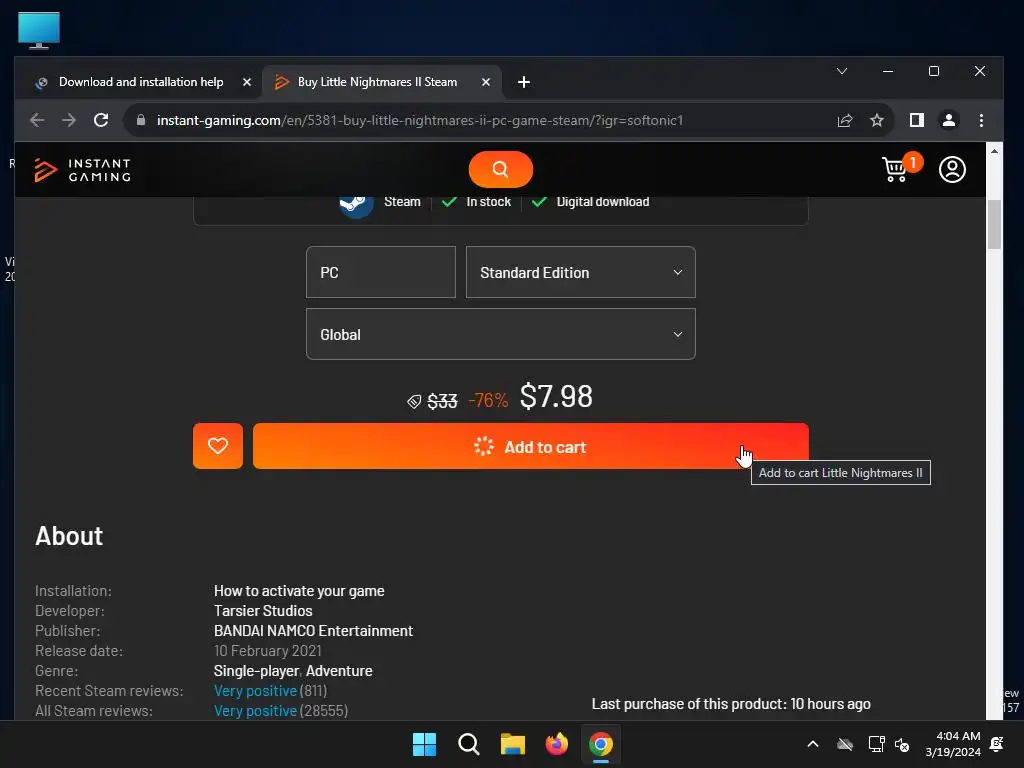The height and width of the screenshot is (768, 1024).
Task: Open a new browser tab
Action: 523,82
